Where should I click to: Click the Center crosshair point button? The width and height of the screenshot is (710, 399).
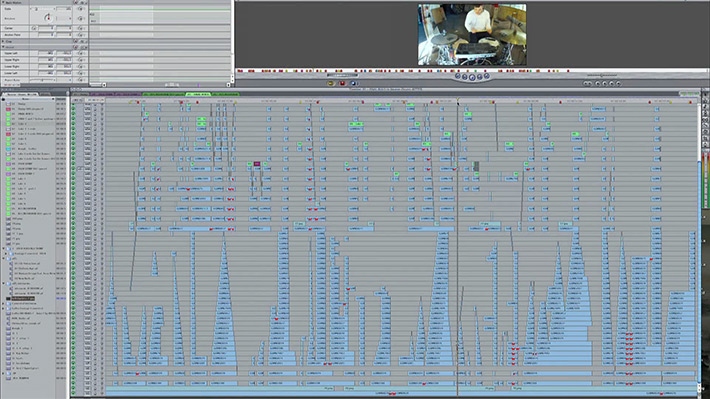tap(34, 28)
